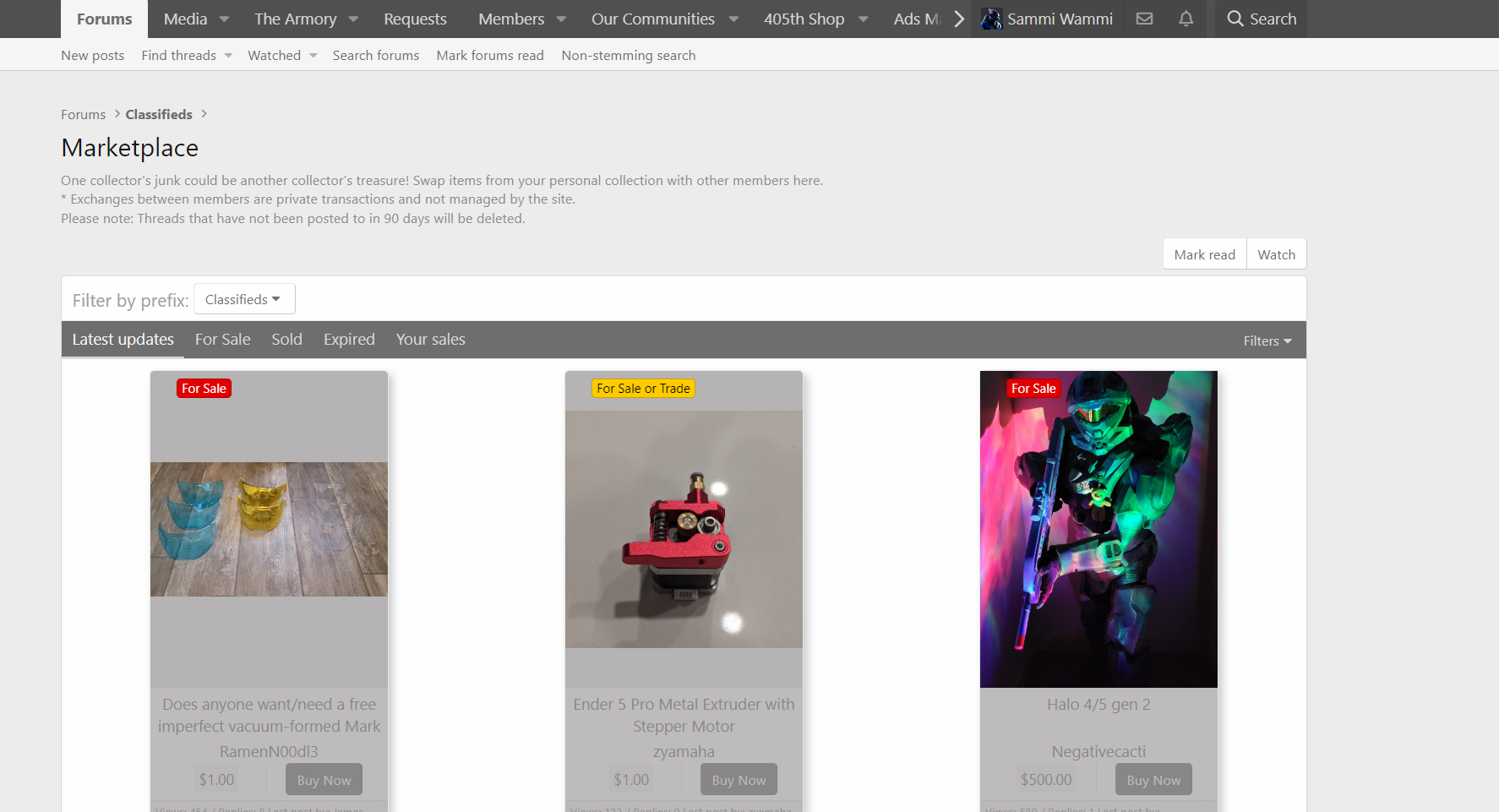The height and width of the screenshot is (812, 1499).
Task: Click Buy Now for Halo 4/5 gen 2
Action: point(1154,780)
